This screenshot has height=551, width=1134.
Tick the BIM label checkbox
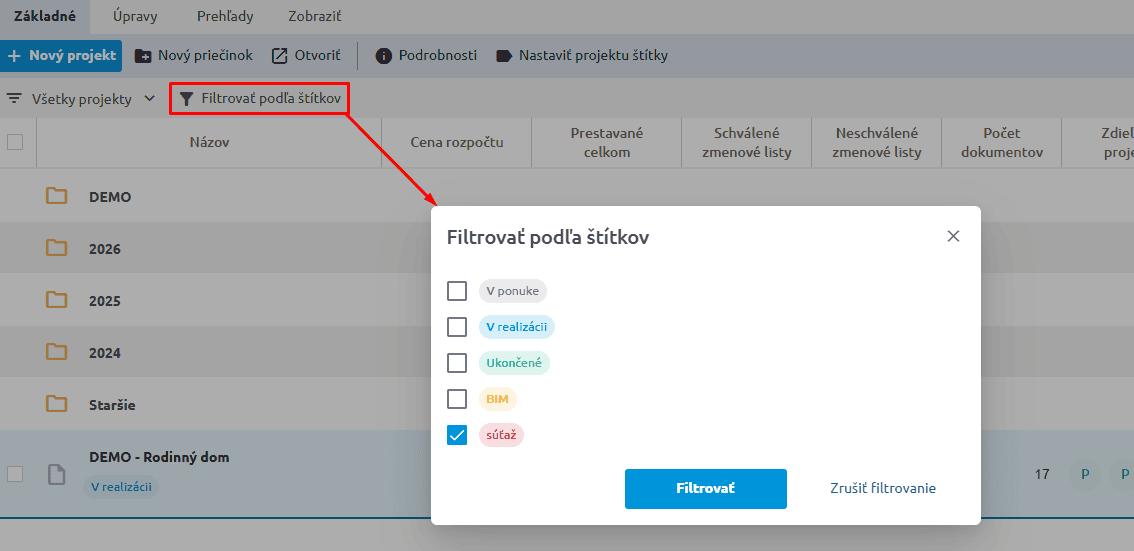click(x=457, y=398)
